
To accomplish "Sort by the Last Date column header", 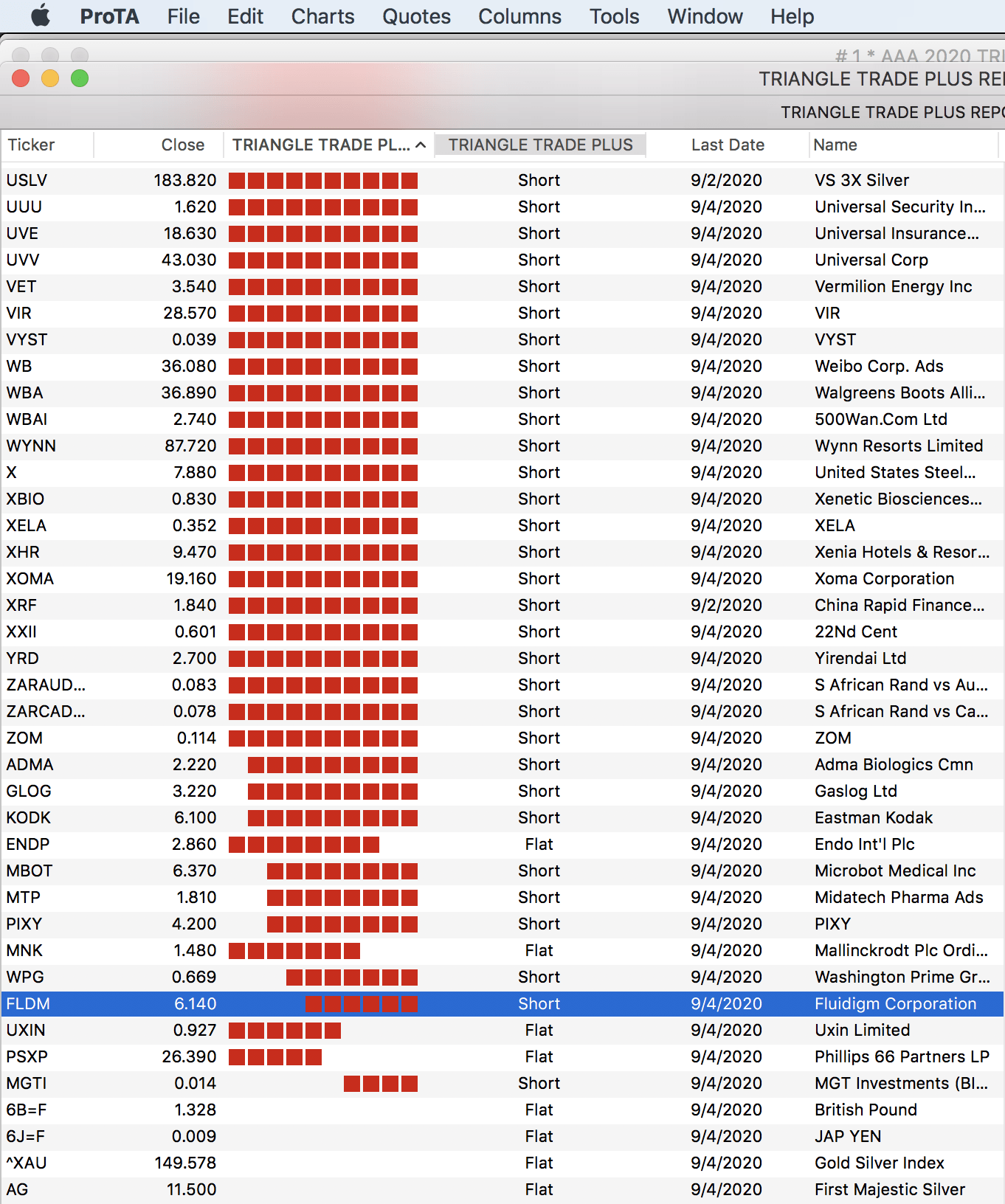I will pyautogui.click(x=728, y=145).
